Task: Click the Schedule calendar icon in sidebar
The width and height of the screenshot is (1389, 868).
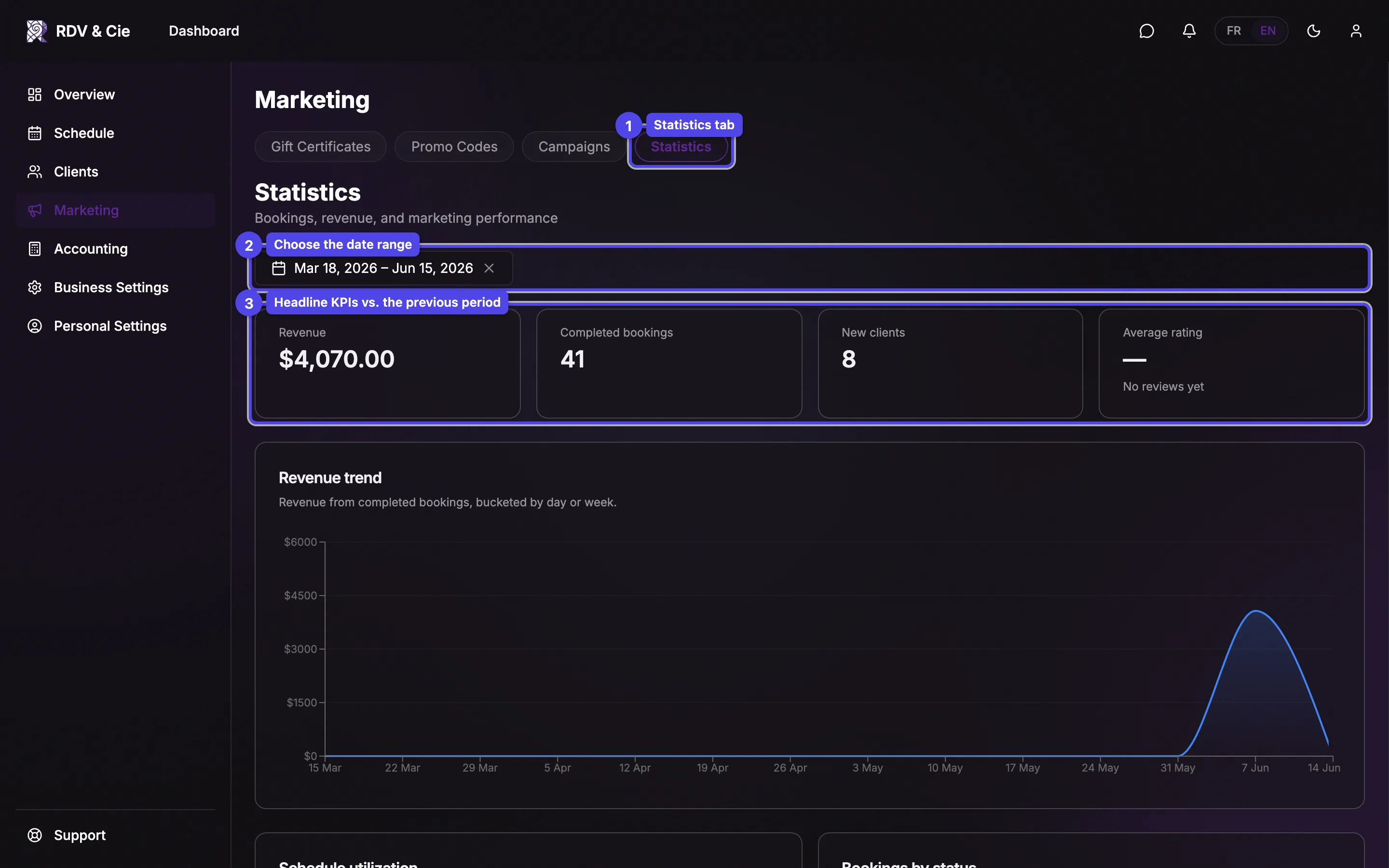Action: coord(35,133)
